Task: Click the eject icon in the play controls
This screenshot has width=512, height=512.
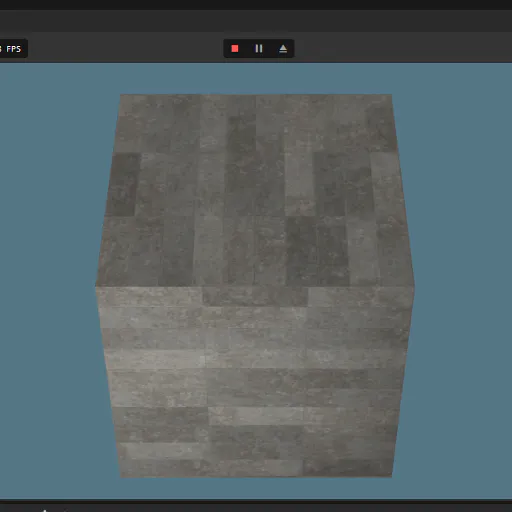Action: point(283,49)
